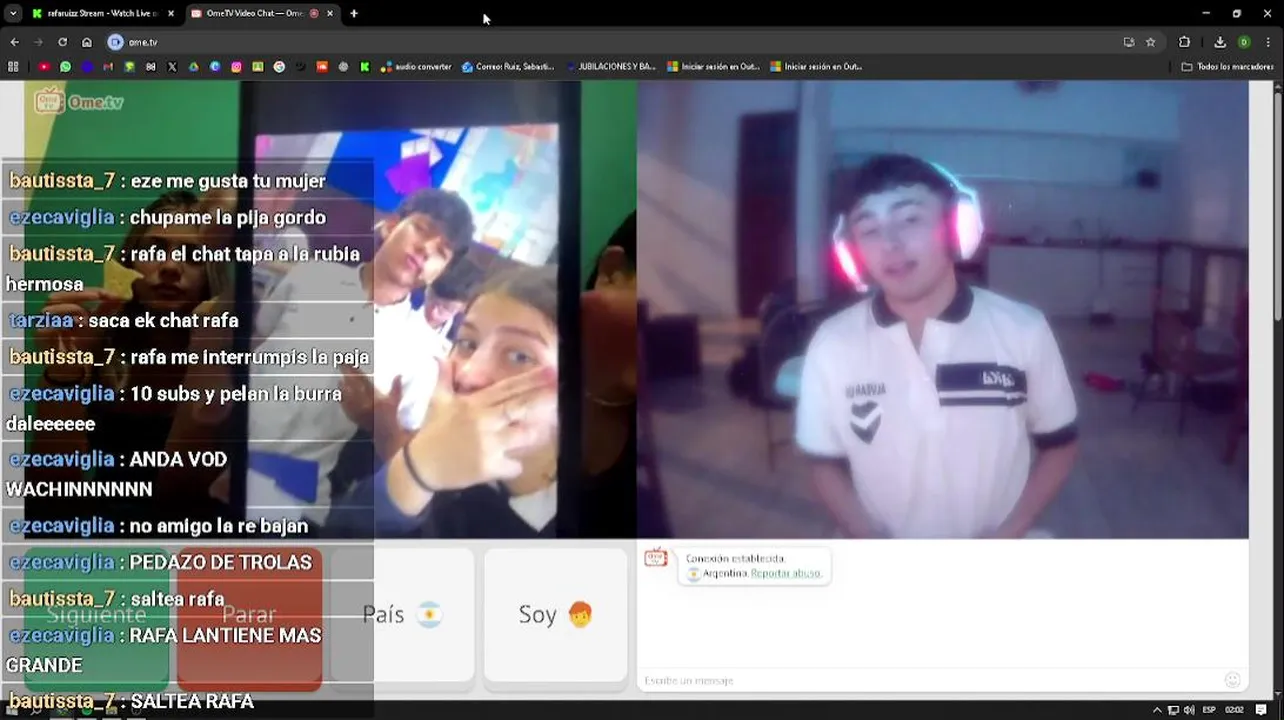The height and width of the screenshot is (720, 1284).
Task: Open the YouTube bookmark
Action: point(44,67)
